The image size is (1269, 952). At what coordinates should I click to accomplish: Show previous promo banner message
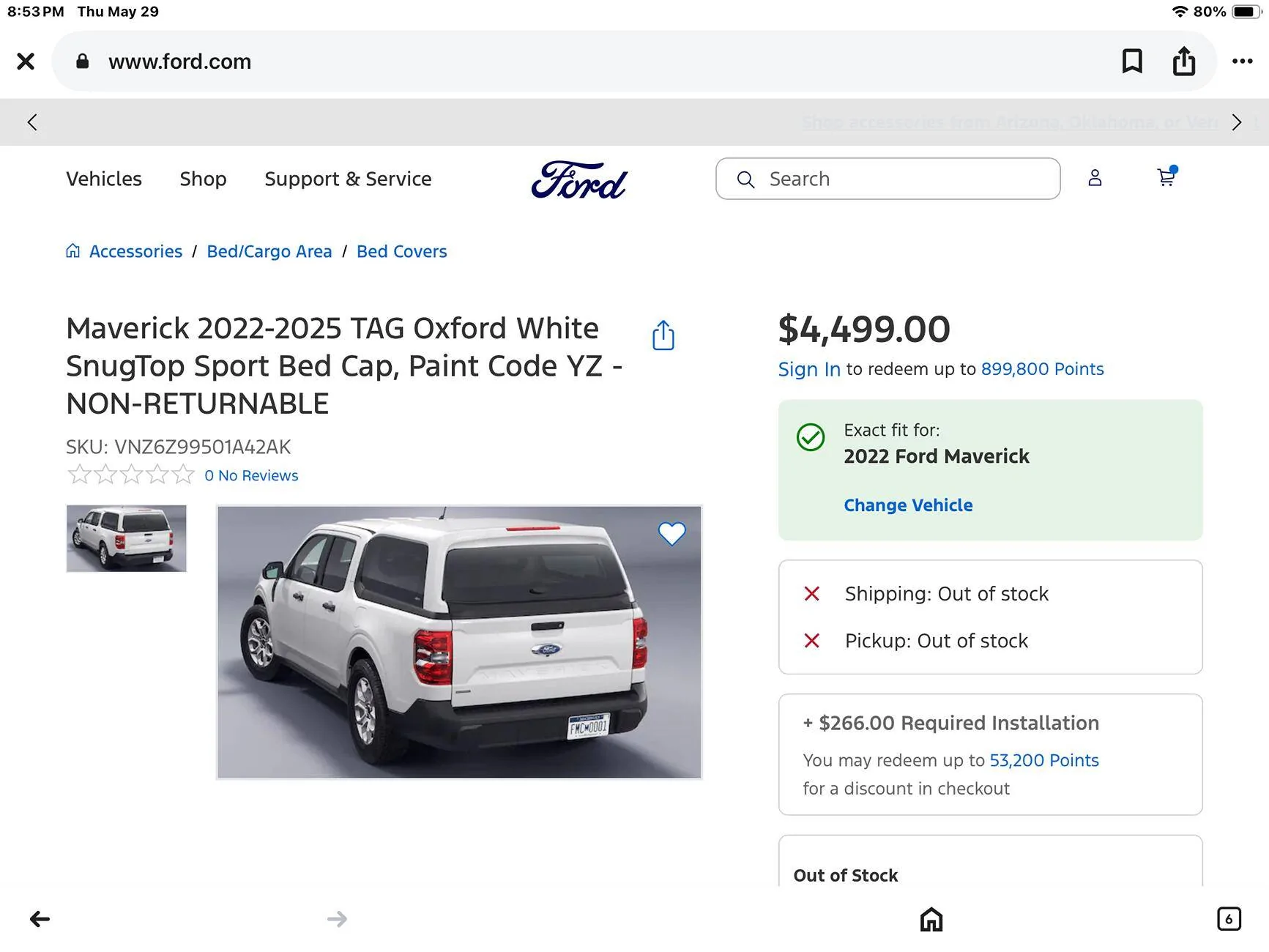[x=32, y=122]
